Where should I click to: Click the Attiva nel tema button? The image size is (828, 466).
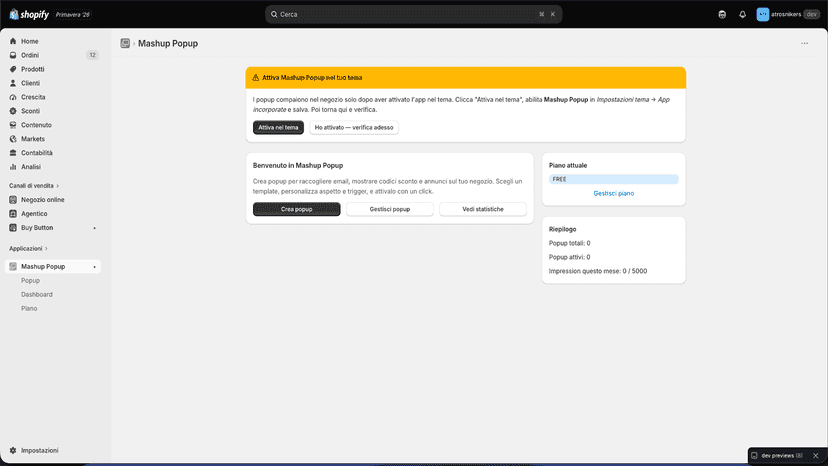tap(278, 127)
